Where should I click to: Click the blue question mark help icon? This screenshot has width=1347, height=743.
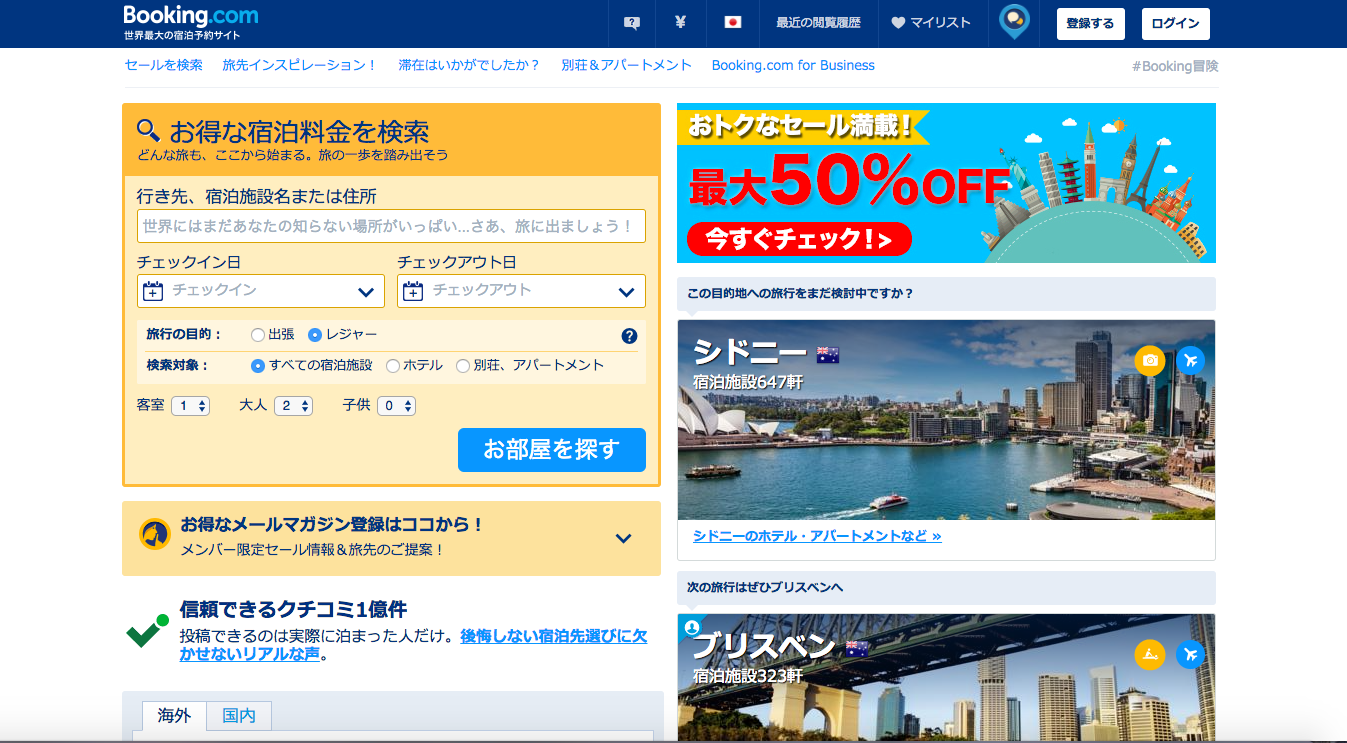pos(629,336)
